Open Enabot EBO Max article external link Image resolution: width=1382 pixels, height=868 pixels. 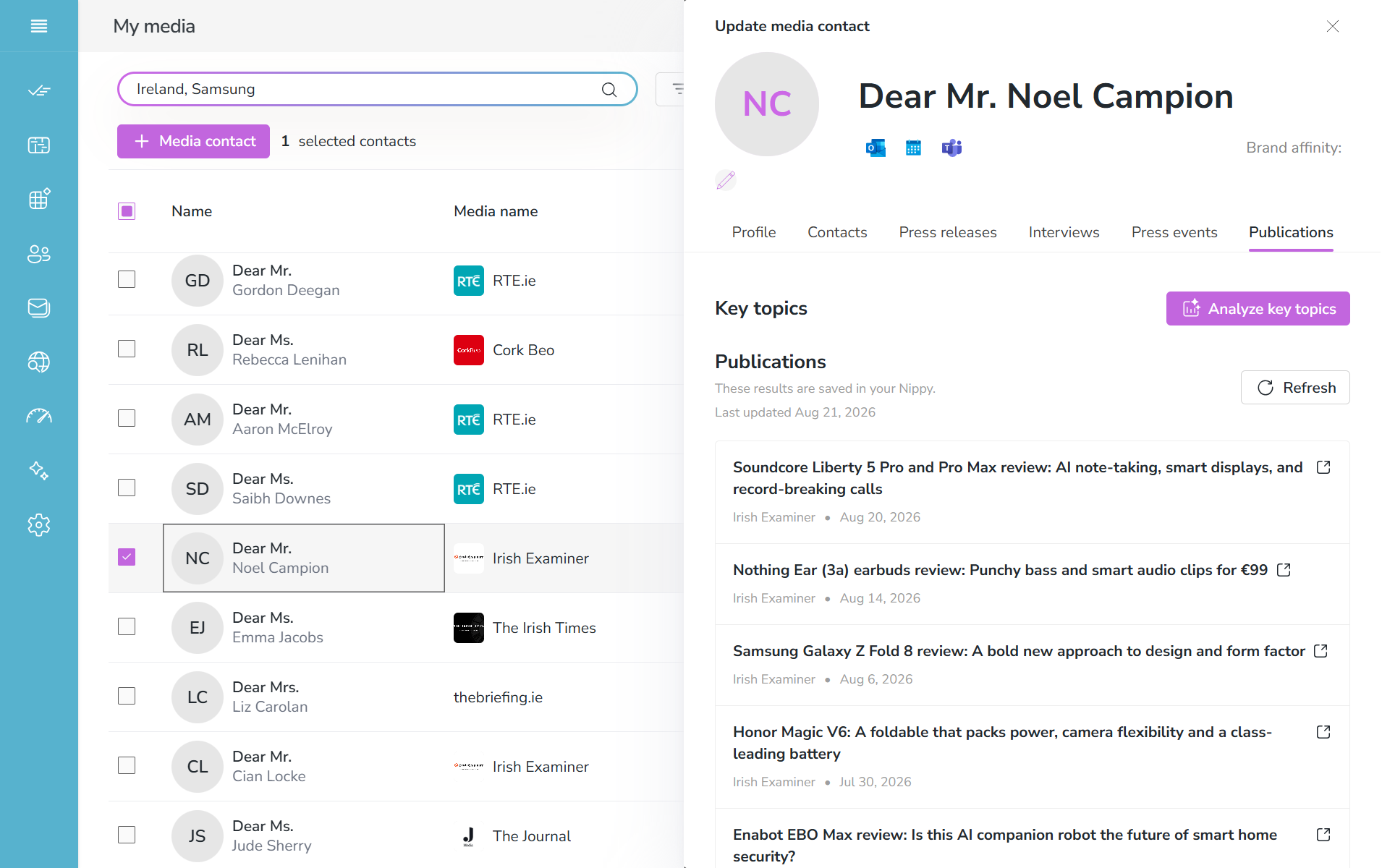(1323, 835)
